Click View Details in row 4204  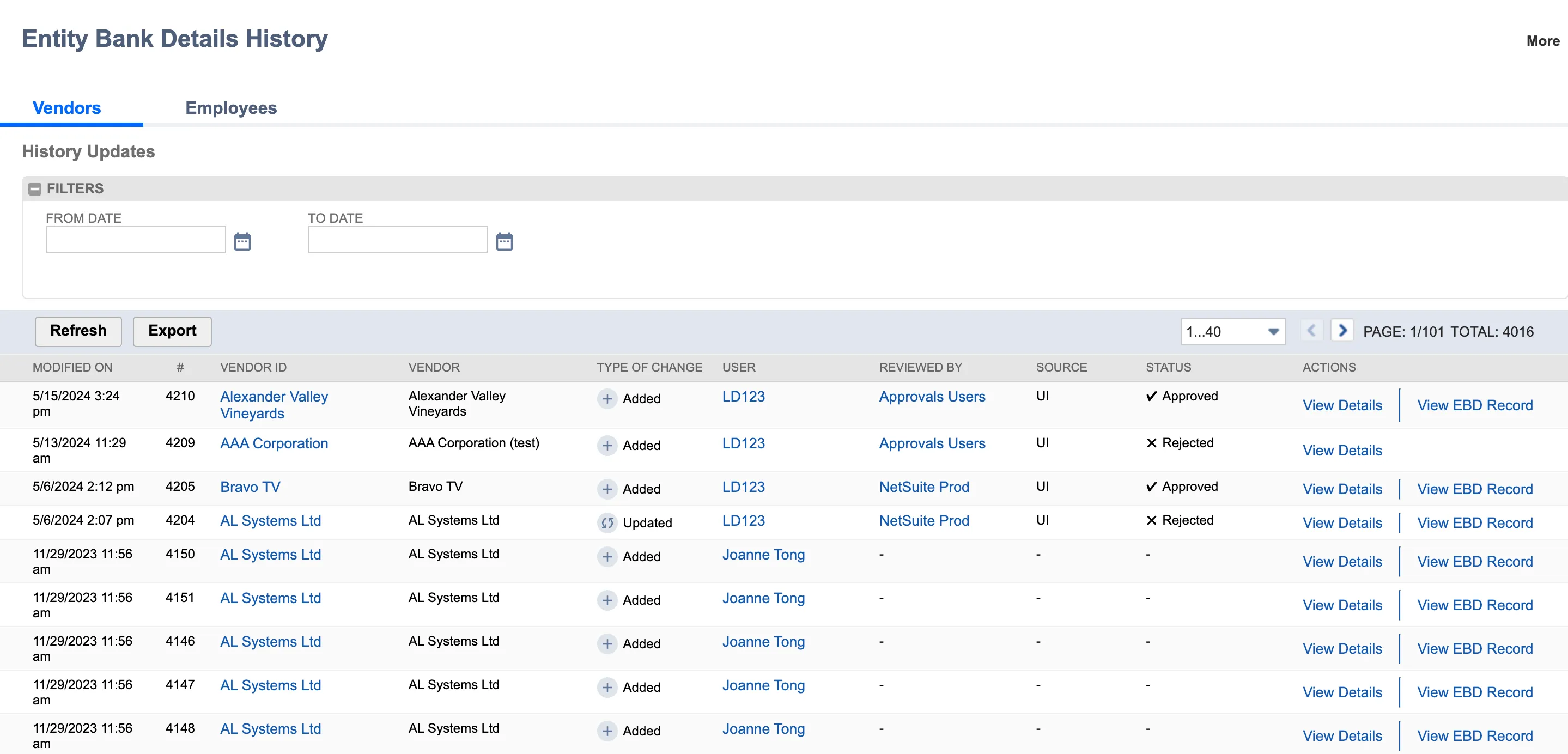point(1342,523)
